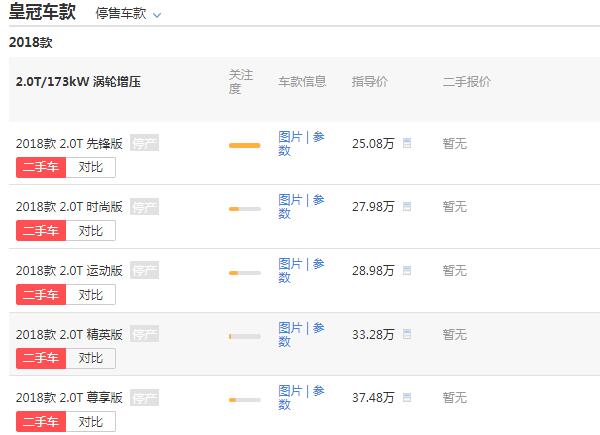This screenshot has width=600, height=435.
Task: Expand the 停售车款 dropdown
Action: 128,14
